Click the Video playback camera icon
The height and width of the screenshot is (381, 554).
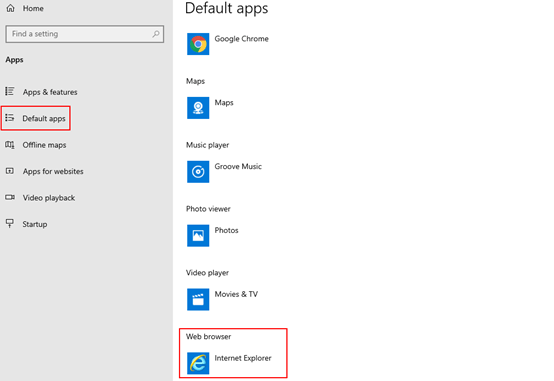10,197
